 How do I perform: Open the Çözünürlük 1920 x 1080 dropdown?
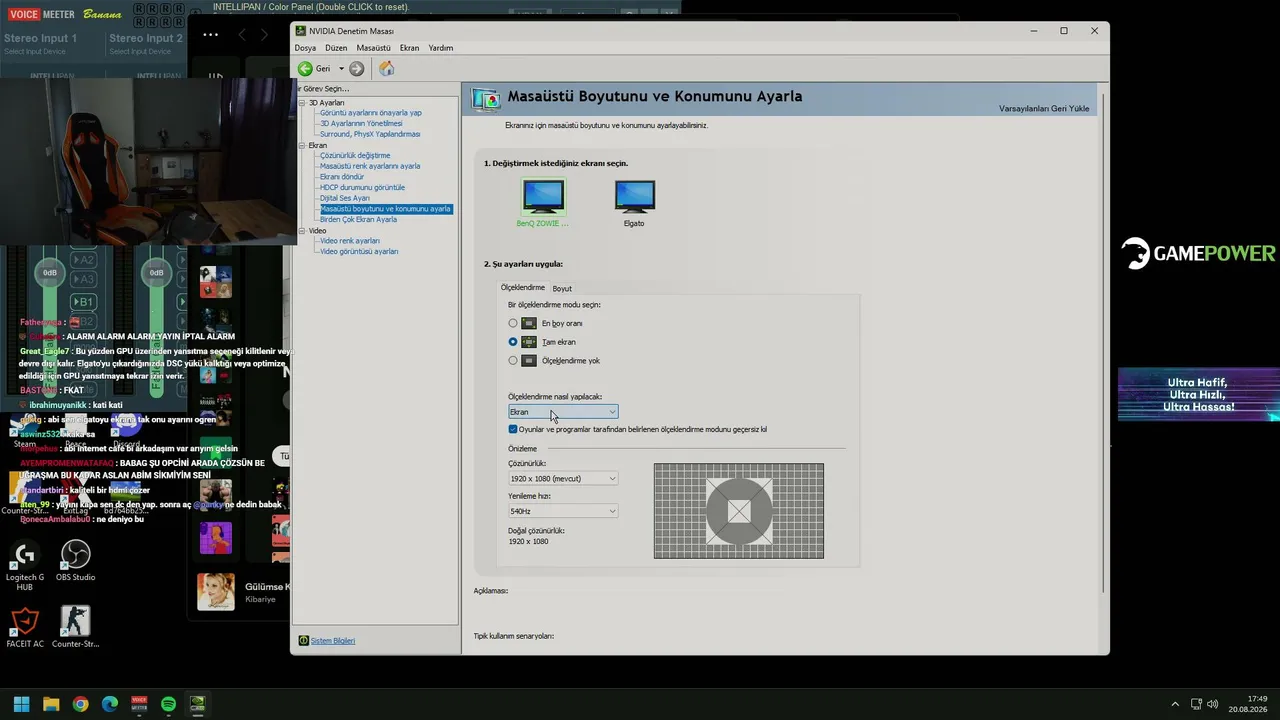coord(563,479)
